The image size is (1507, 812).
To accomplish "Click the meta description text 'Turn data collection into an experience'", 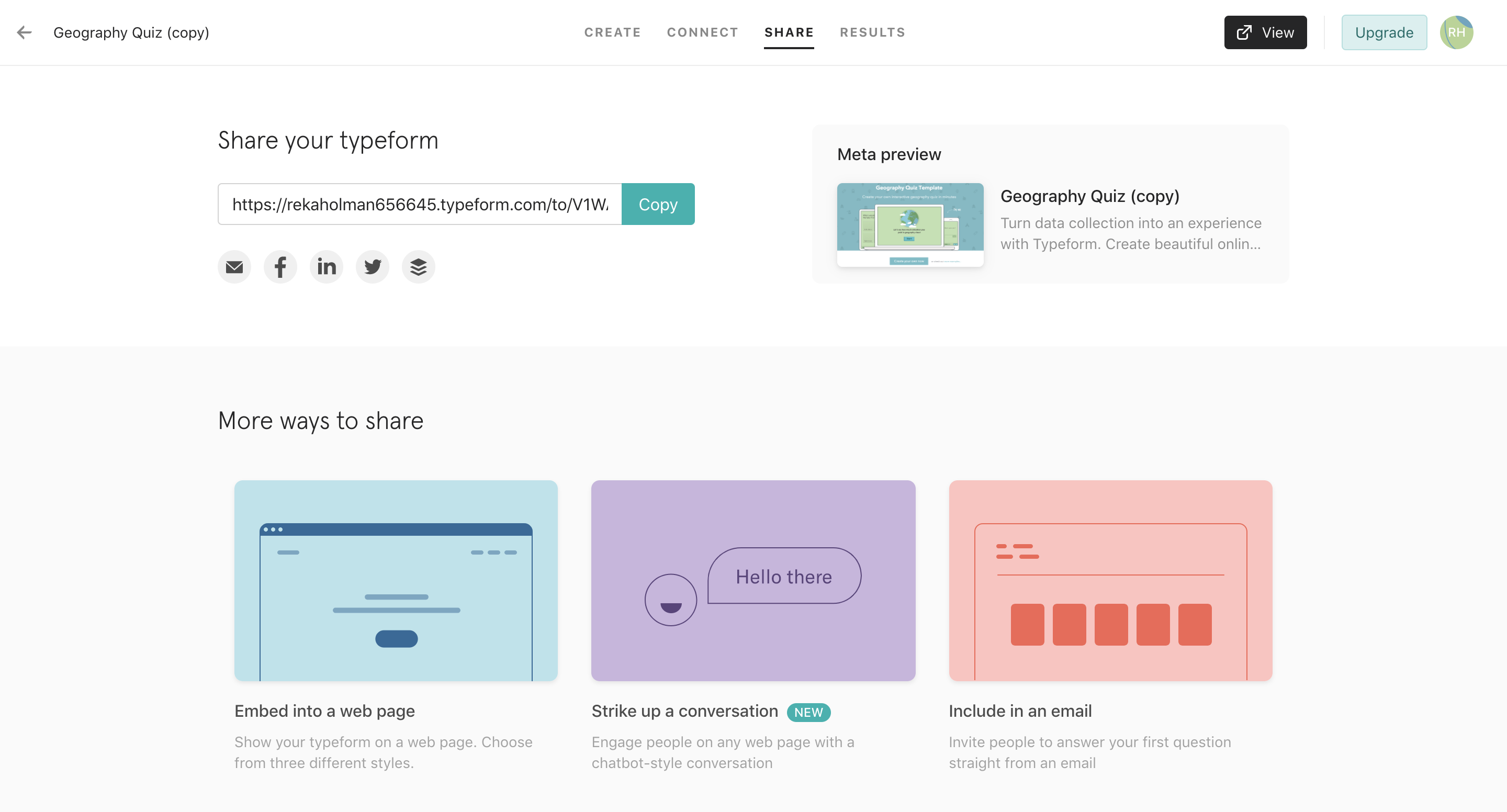I will (x=1131, y=223).
